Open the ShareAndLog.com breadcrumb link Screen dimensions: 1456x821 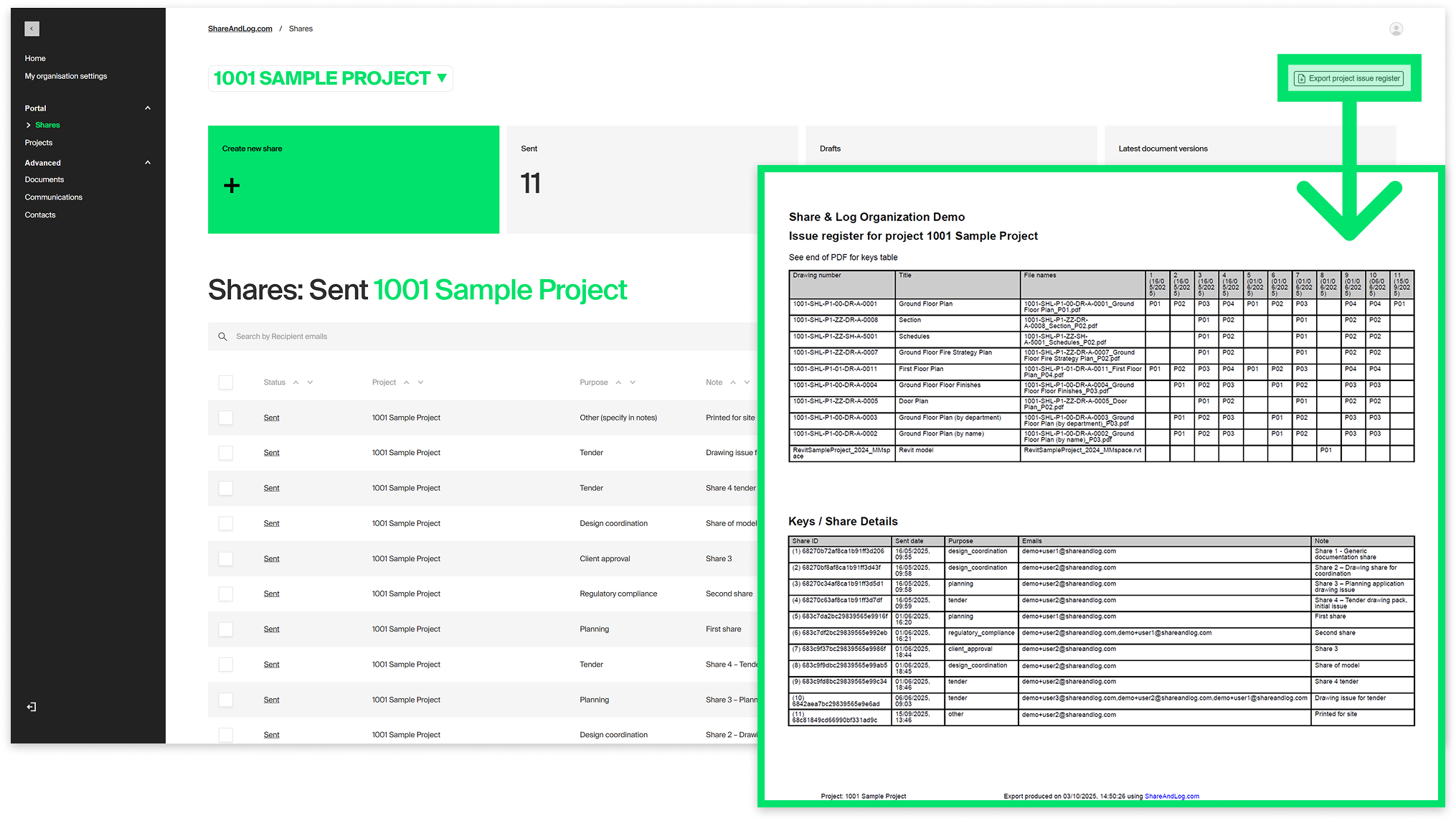coord(240,28)
